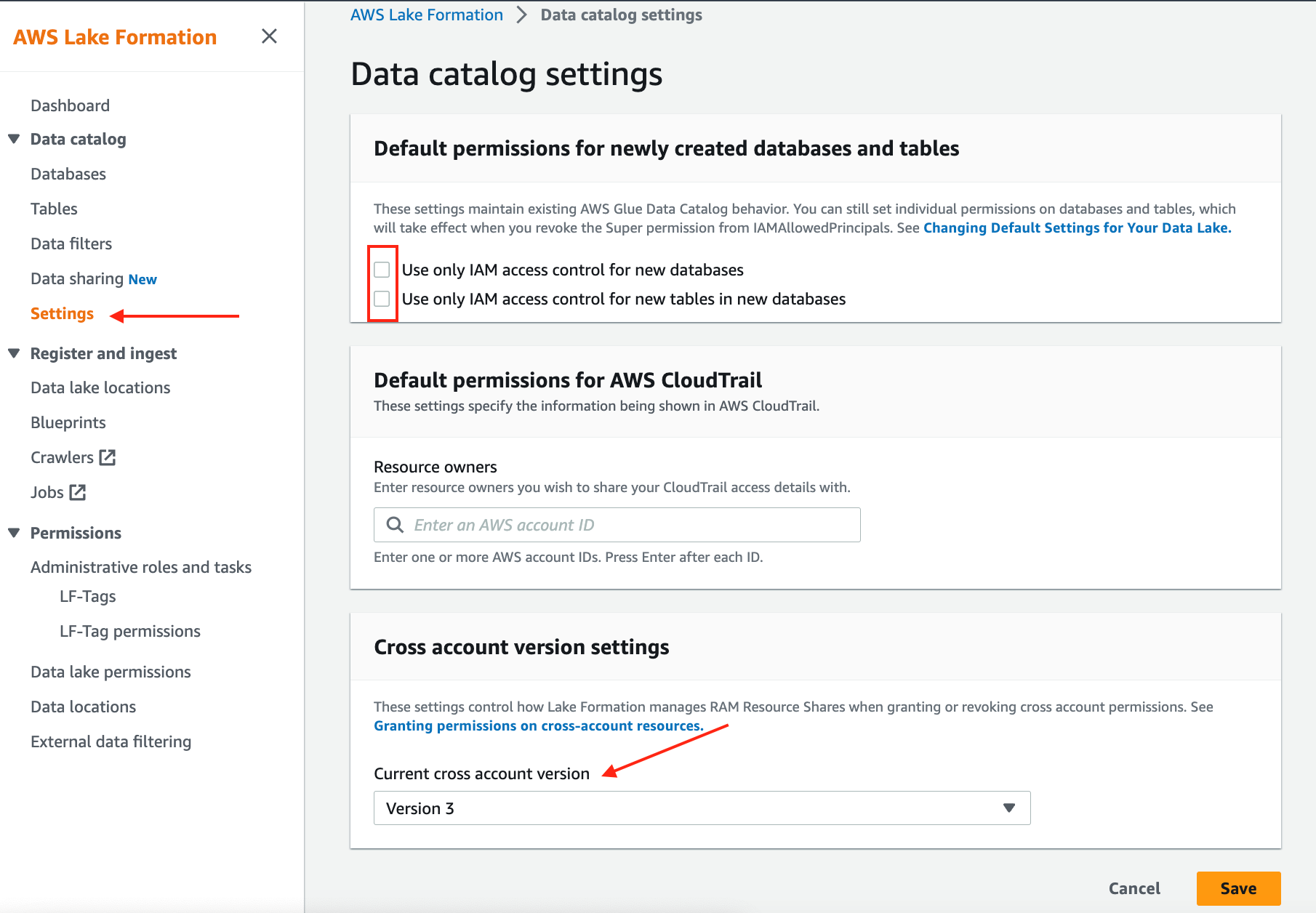Select Dashboard in the sidebar
The width and height of the screenshot is (1316, 913).
[70, 105]
